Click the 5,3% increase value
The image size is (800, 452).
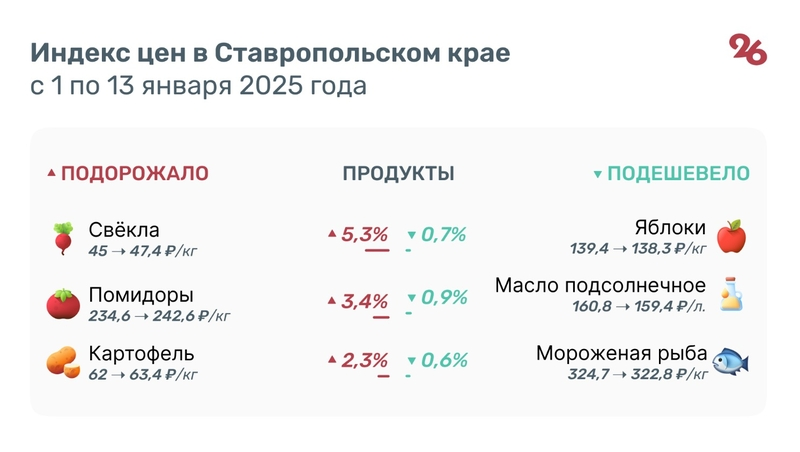point(364,234)
